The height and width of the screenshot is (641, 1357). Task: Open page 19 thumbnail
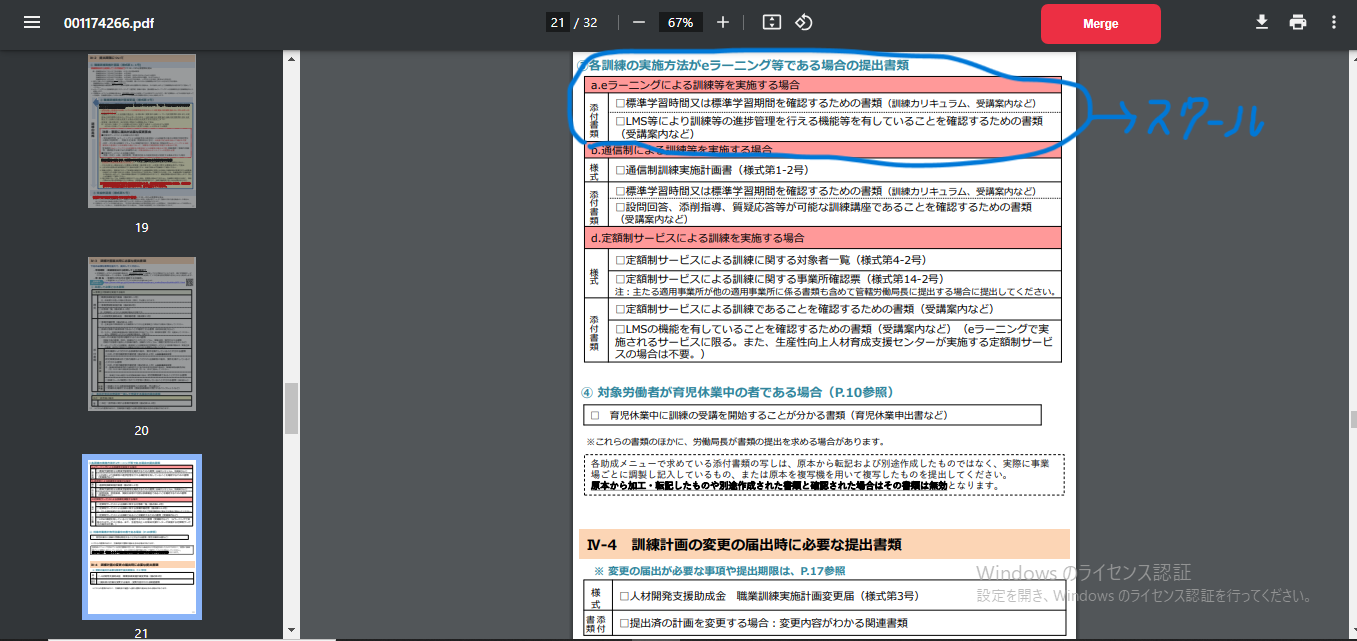[x=142, y=131]
